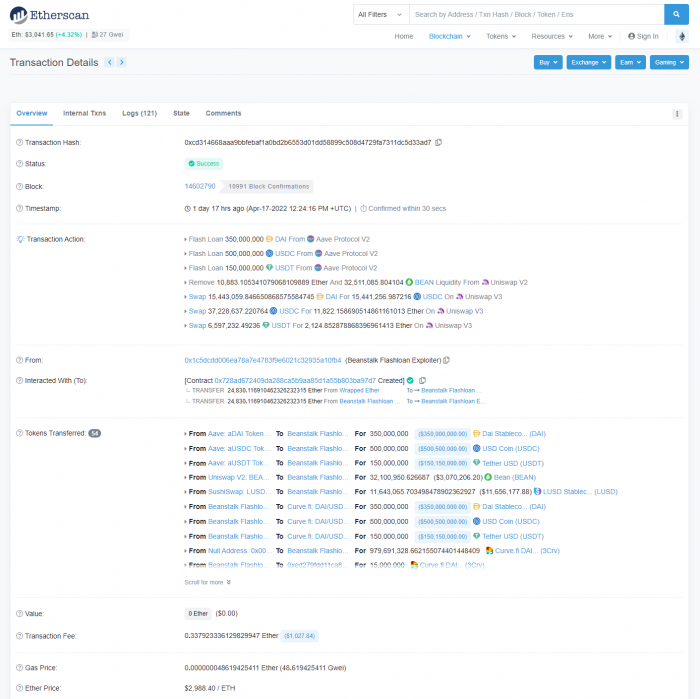Screen dimensions: 700x699
Task: Copy the created contract address
Action: tap(423, 381)
